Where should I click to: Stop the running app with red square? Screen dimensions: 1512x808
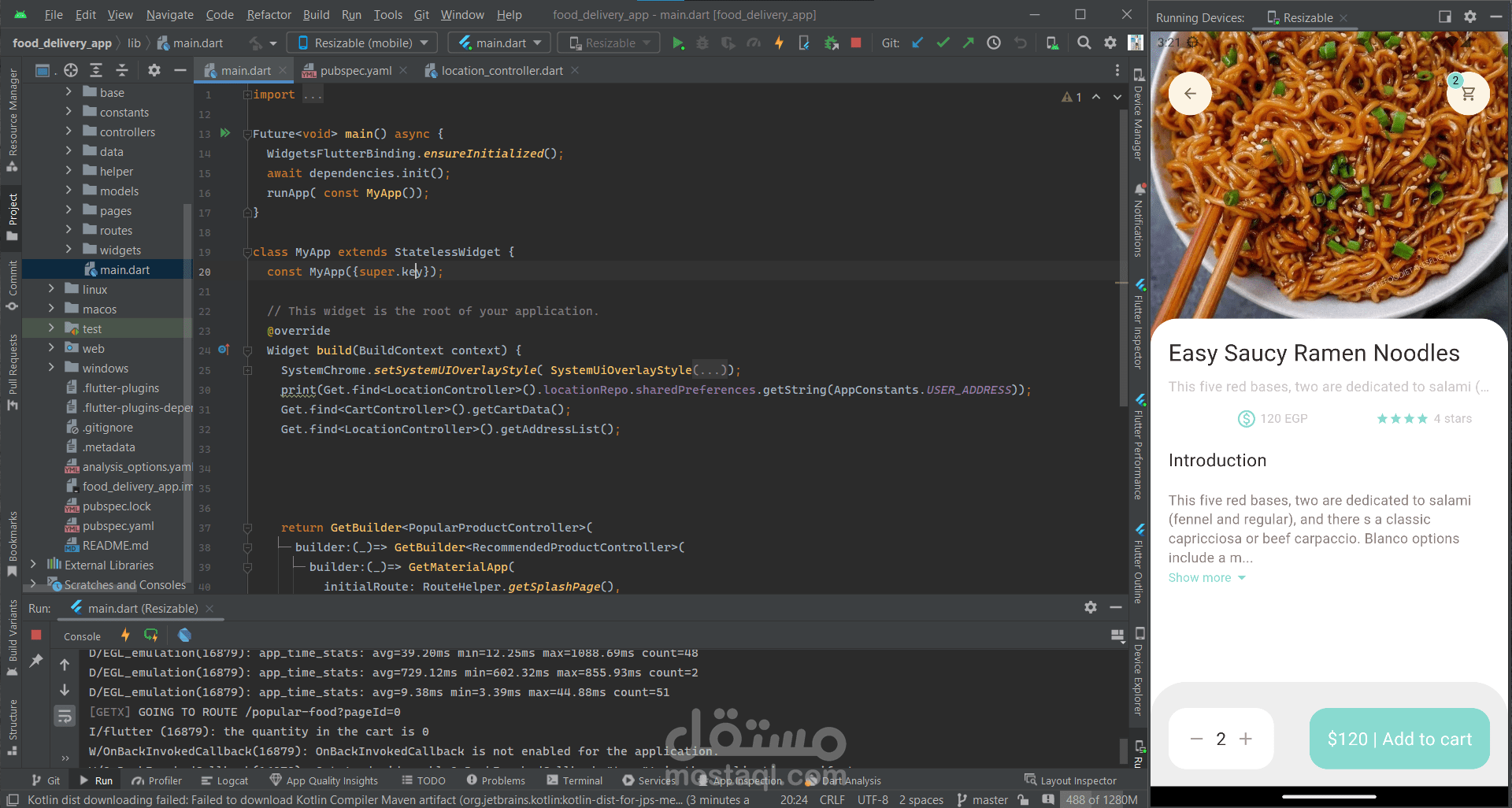point(856,43)
